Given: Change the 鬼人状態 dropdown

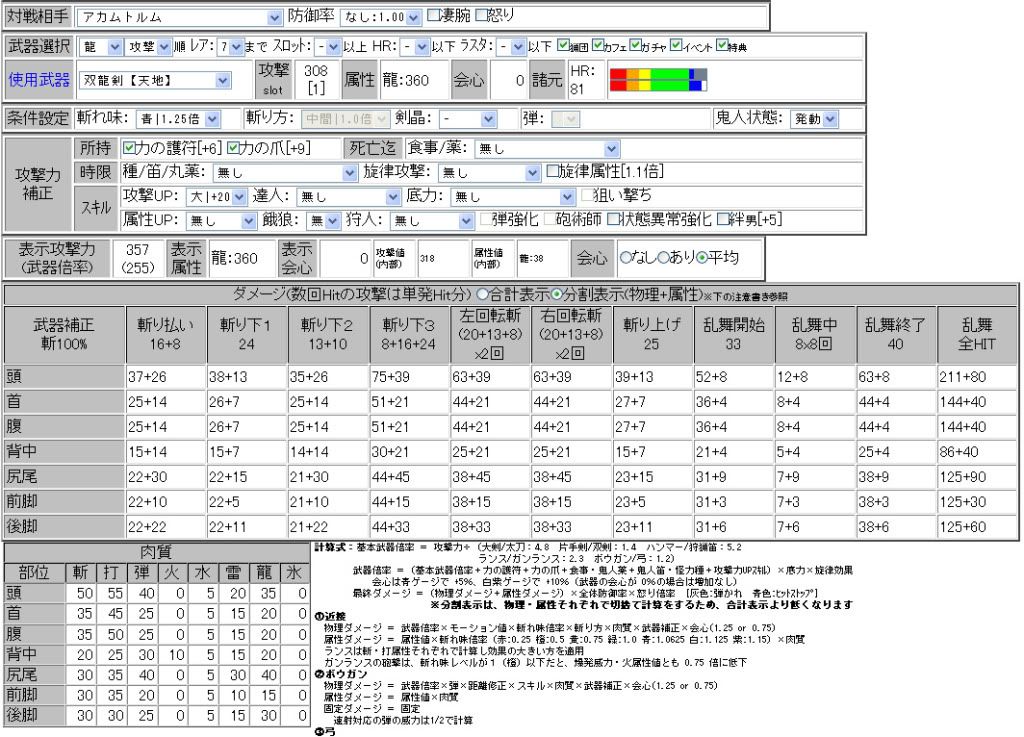Looking at the screenshot, I should [815, 118].
